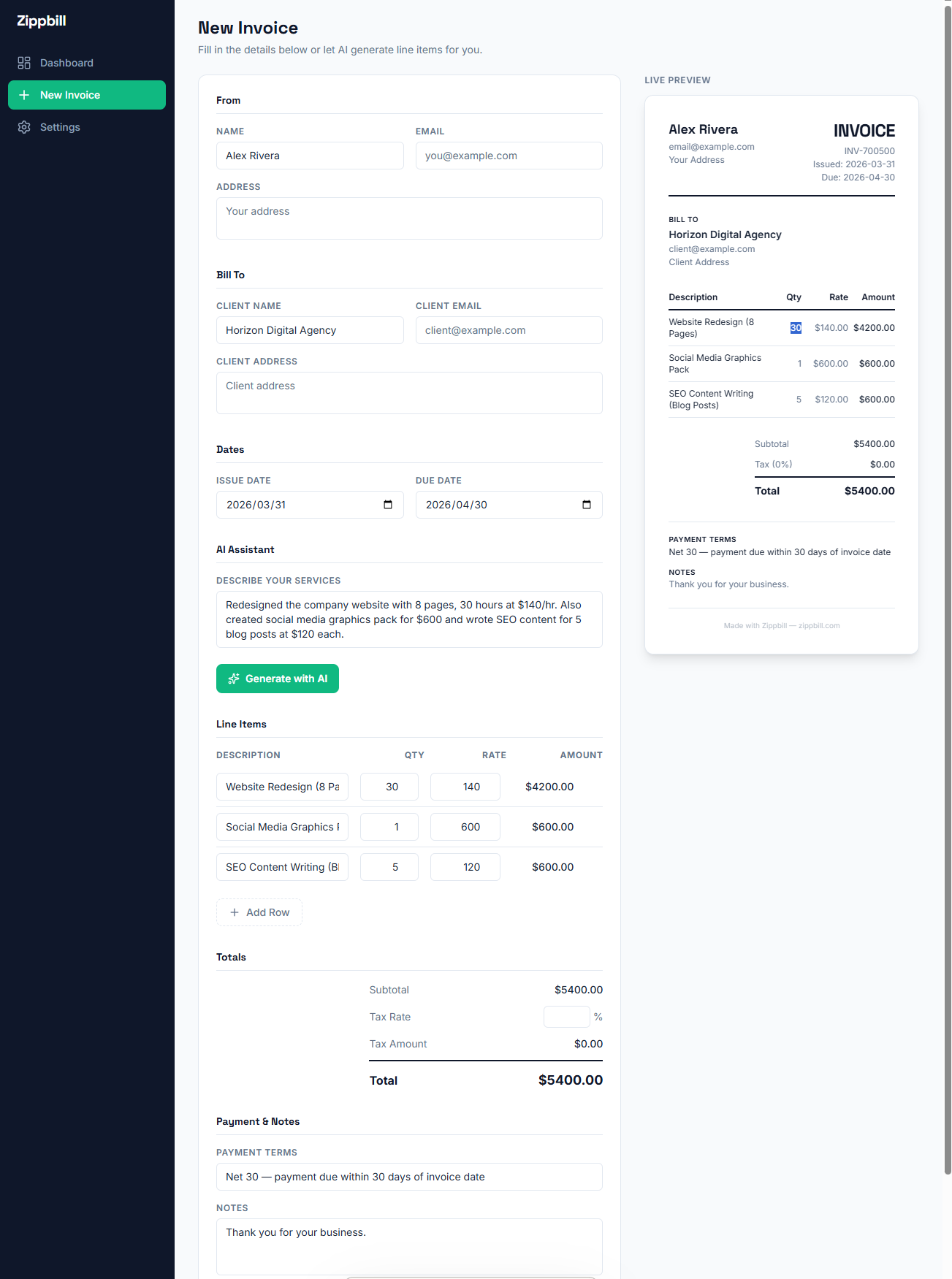Click the Tax Amount $0.00 value
Image resolution: width=952 pixels, height=1279 pixels.
coord(588,1044)
